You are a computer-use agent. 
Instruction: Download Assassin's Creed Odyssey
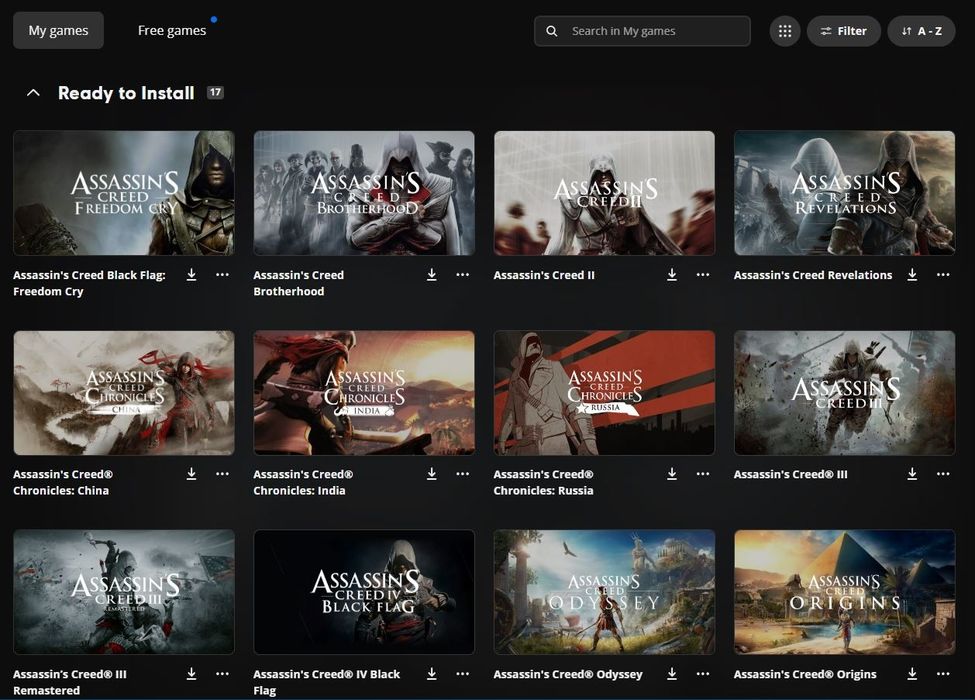pos(672,673)
